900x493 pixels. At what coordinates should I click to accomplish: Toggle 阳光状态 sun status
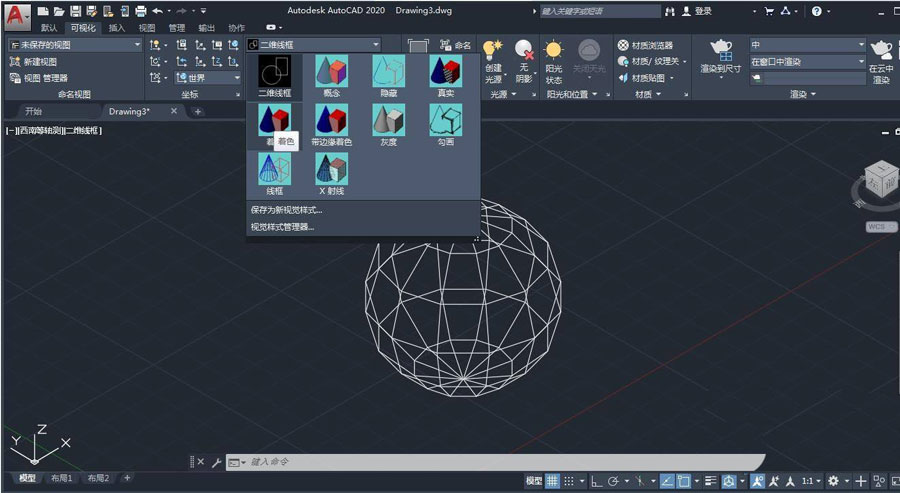[554, 63]
